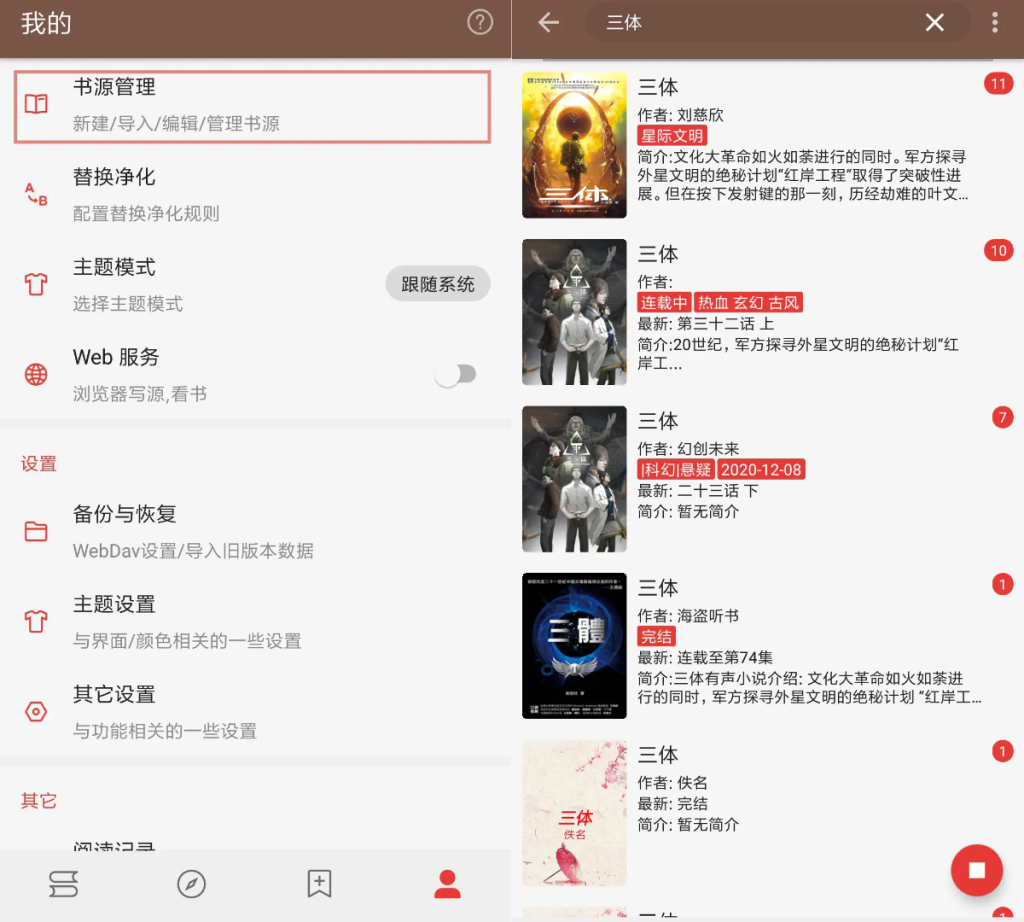Select the 我的 page title
This screenshot has width=1024, height=922.
click(x=46, y=24)
